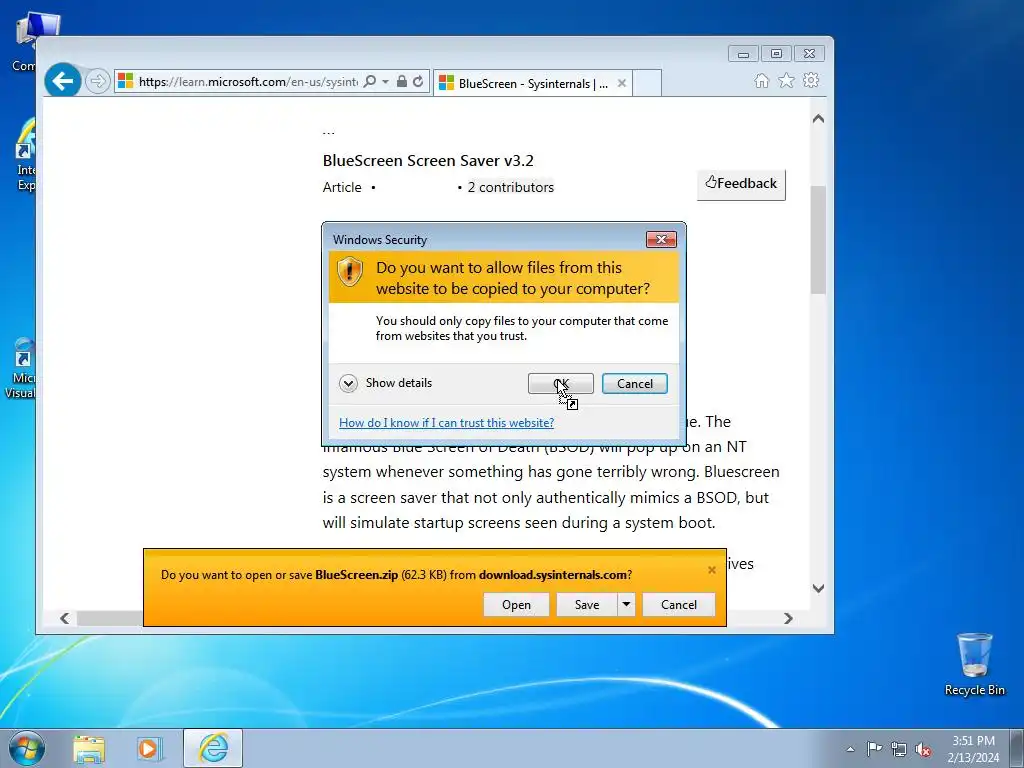Click the security shield warning icon
Viewport: 1024px width, 768px height.
point(349,271)
